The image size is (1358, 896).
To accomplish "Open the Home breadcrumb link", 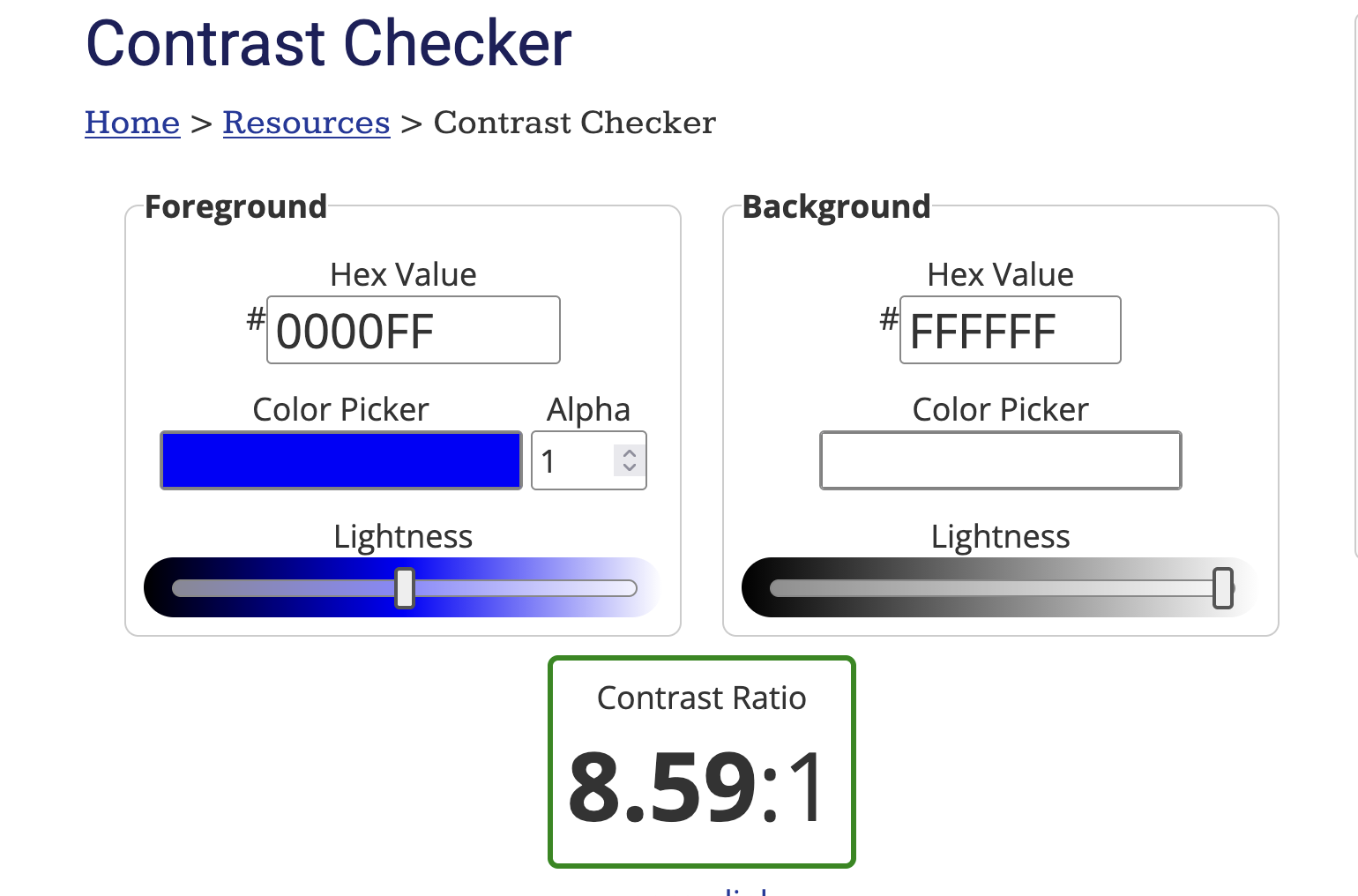I will [x=132, y=123].
